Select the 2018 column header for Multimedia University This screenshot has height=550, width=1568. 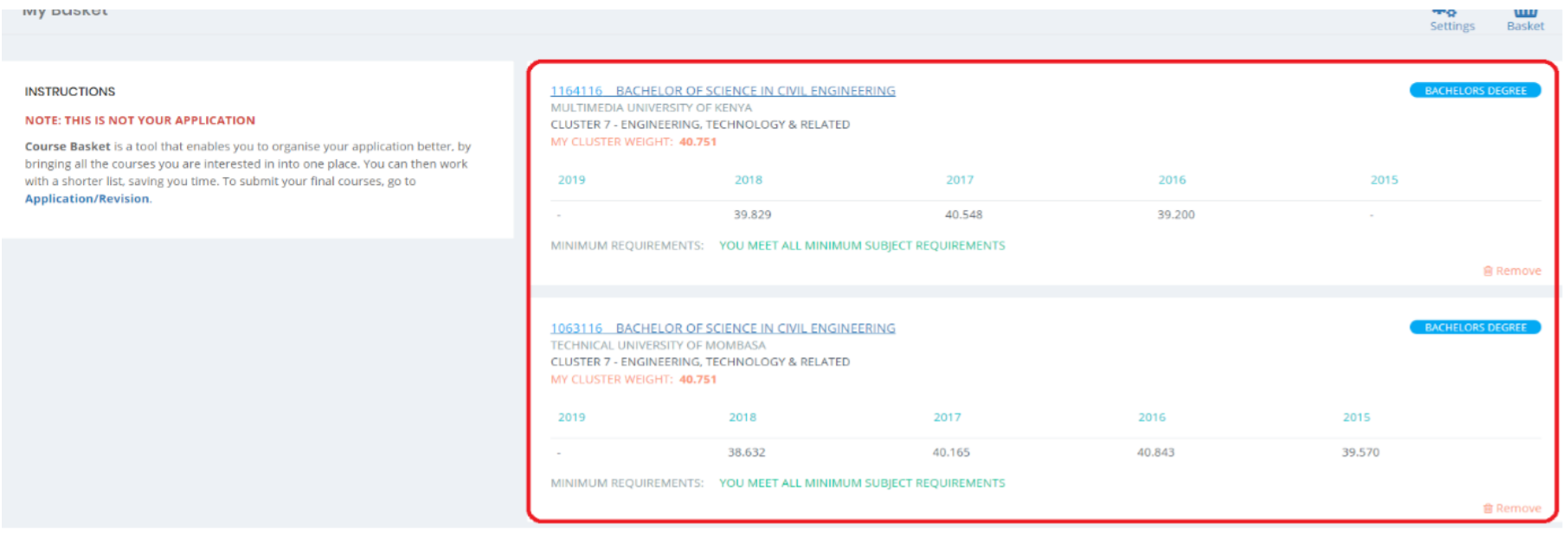coord(749,180)
